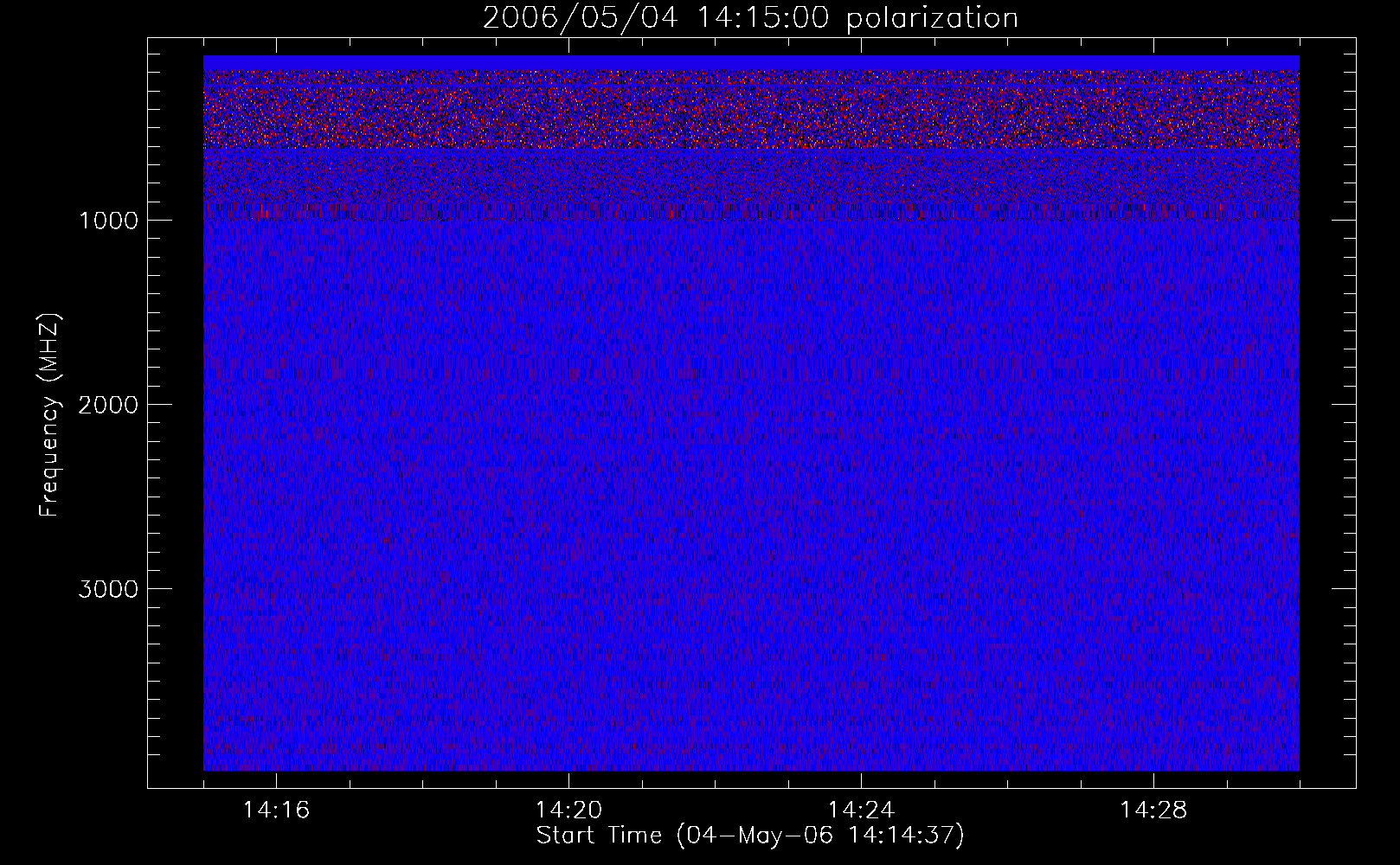Click the 14:20 time tick label
Screen dimensions: 1400x865
pos(568,811)
